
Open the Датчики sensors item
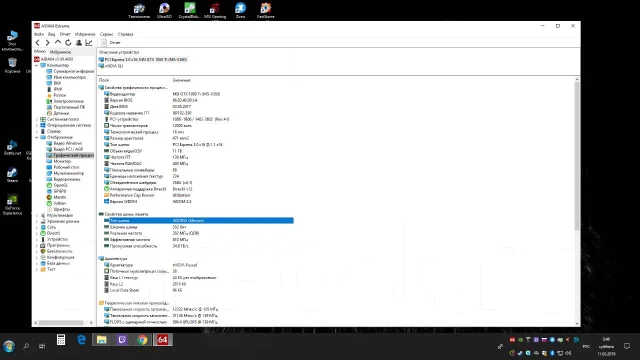point(58,113)
